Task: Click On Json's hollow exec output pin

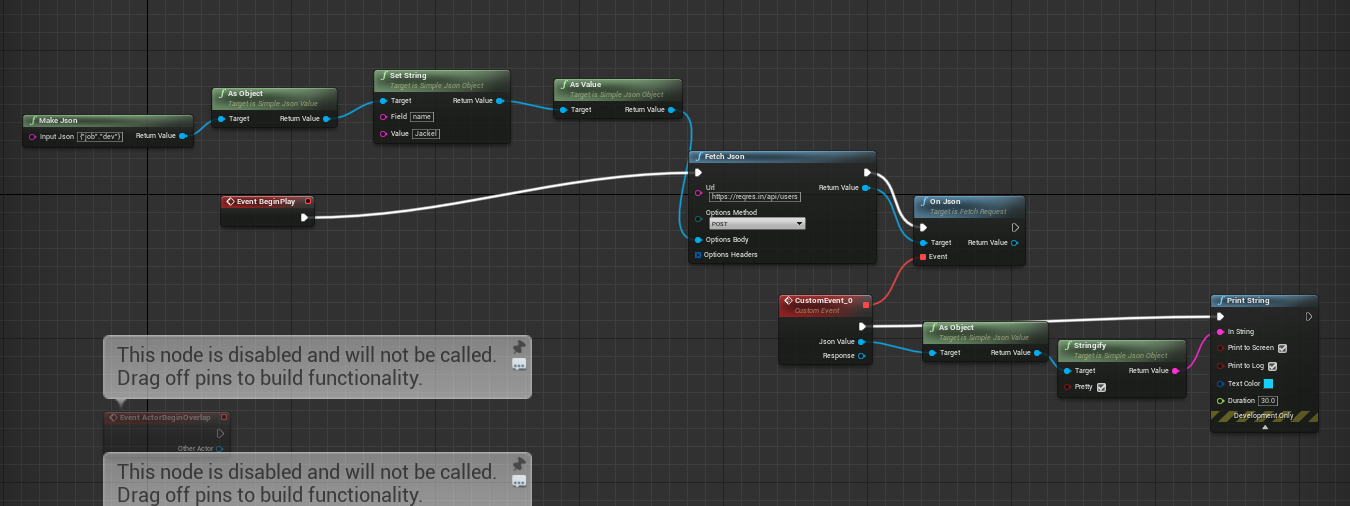Action: (1016, 227)
